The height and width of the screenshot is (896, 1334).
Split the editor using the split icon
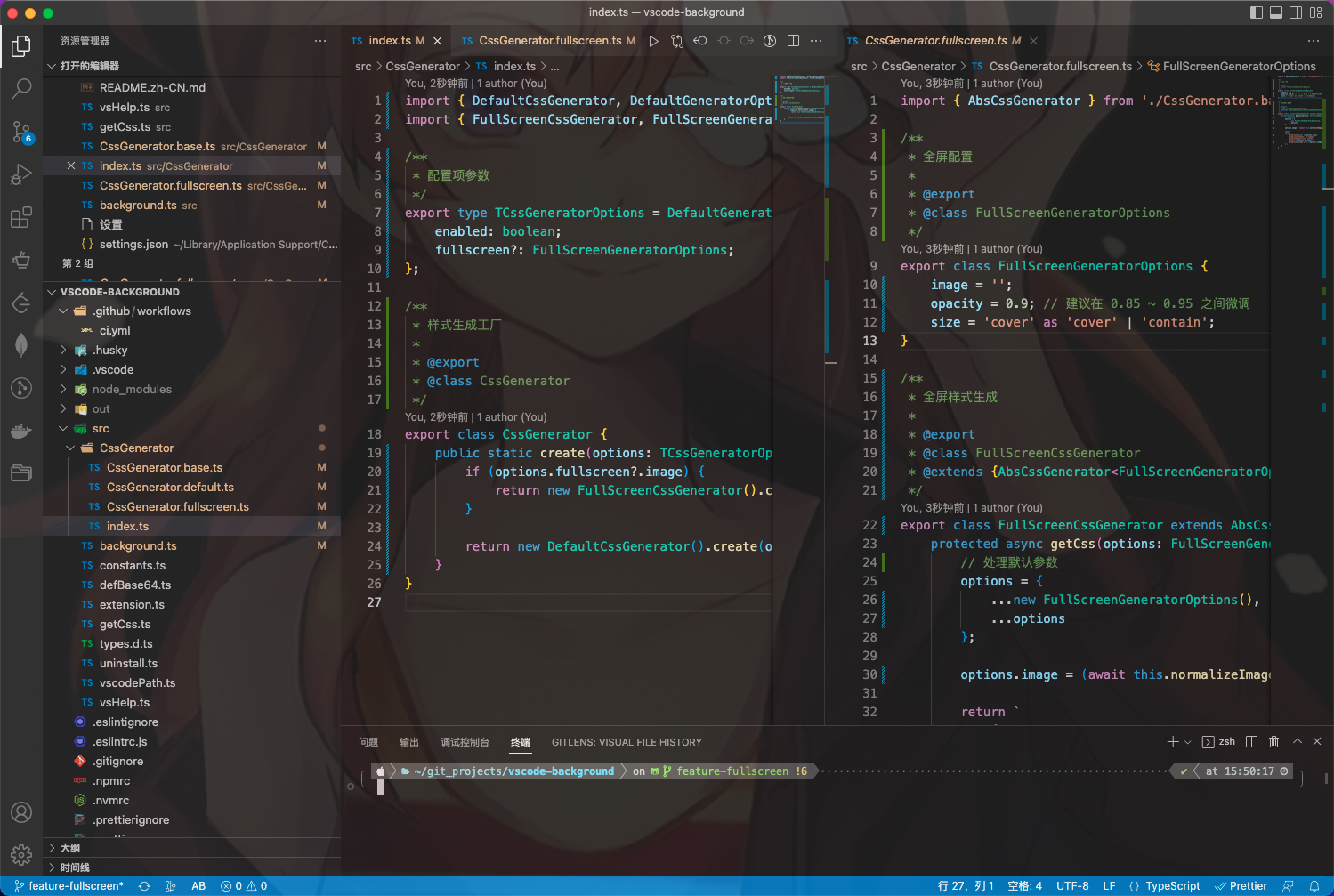(x=792, y=40)
